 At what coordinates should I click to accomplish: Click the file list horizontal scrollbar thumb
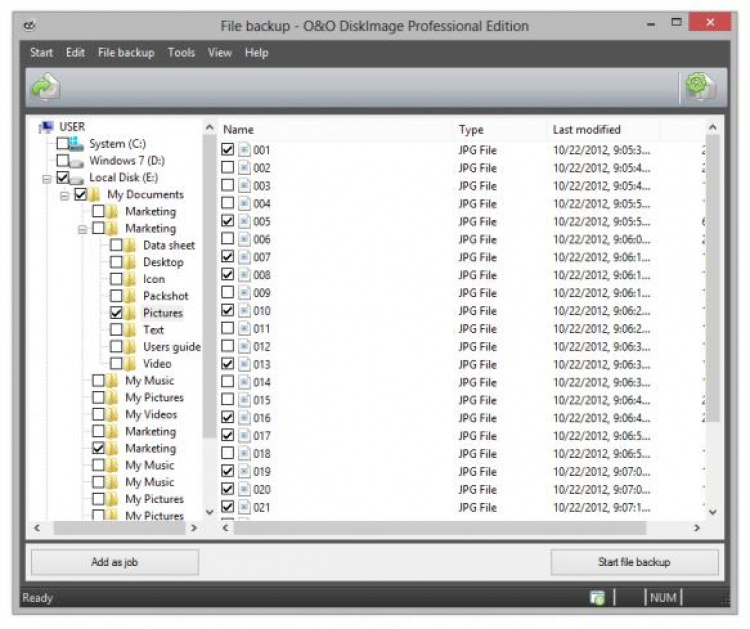[x=440, y=528]
